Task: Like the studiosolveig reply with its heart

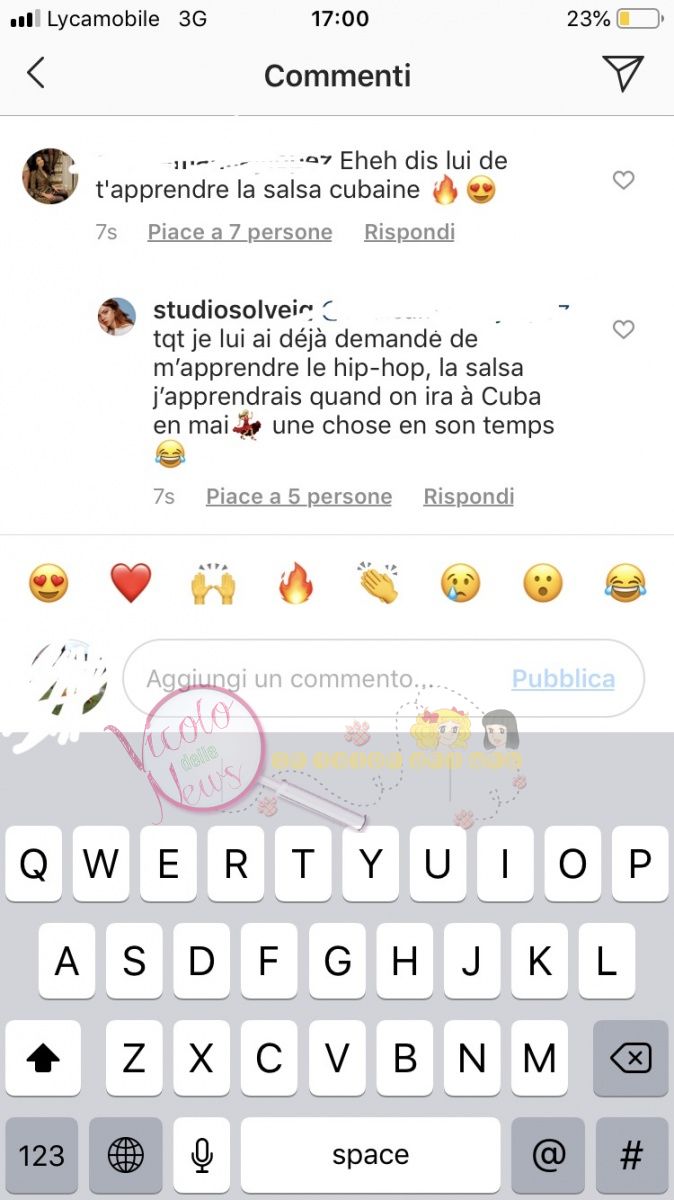Action: (x=623, y=329)
